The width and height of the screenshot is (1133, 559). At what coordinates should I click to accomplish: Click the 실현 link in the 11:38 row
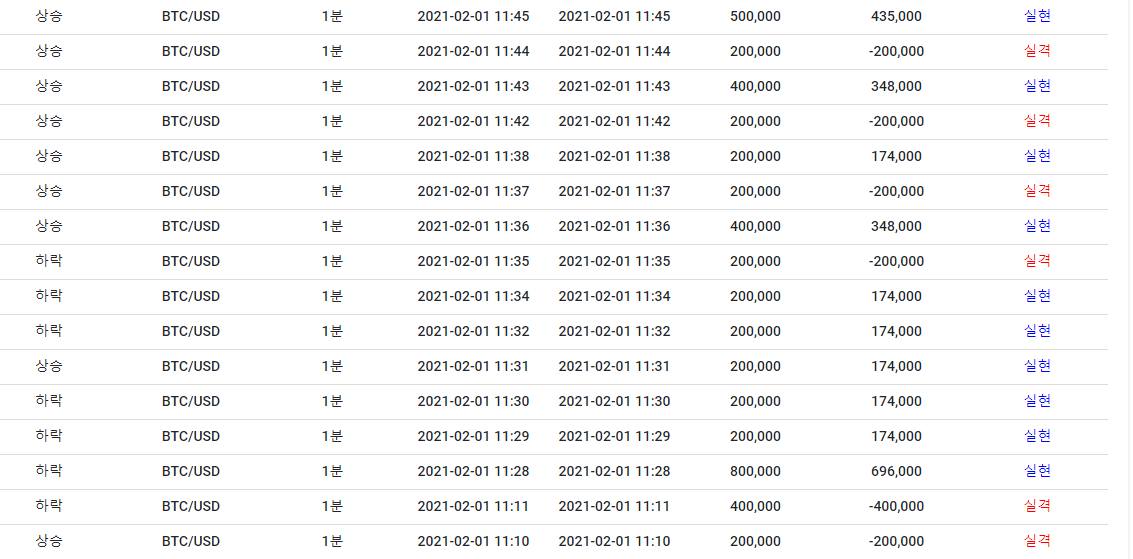(1037, 156)
